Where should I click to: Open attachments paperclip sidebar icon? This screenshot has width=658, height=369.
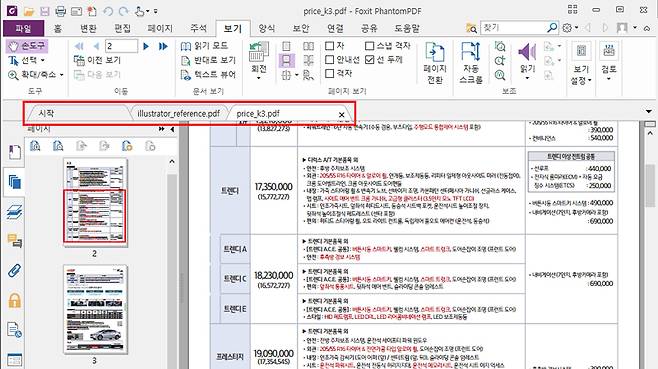click(x=14, y=271)
